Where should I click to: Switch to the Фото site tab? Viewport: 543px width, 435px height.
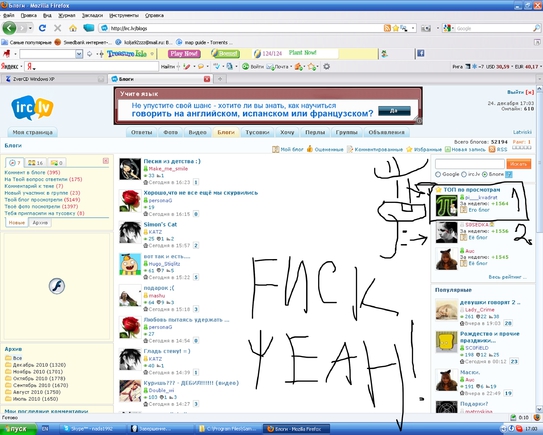coord(170,132)
